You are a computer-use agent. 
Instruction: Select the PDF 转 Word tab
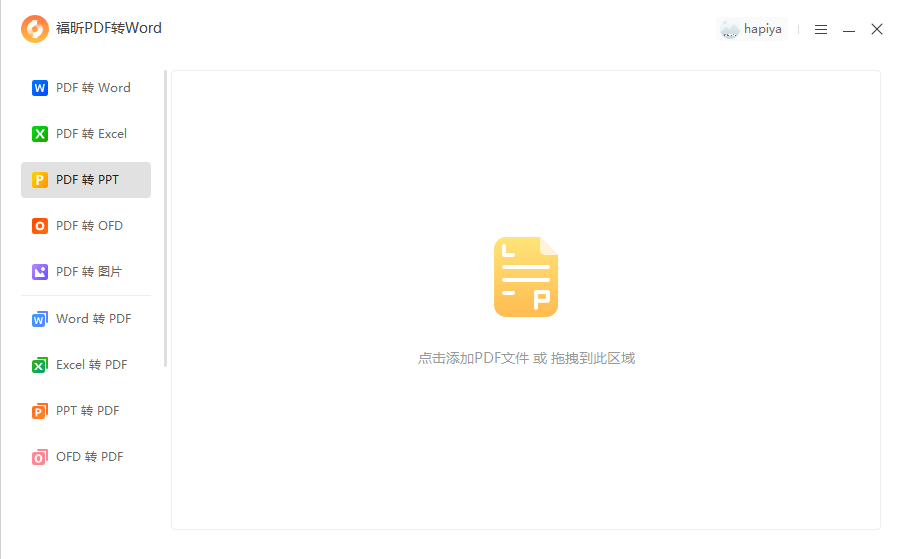86,88
